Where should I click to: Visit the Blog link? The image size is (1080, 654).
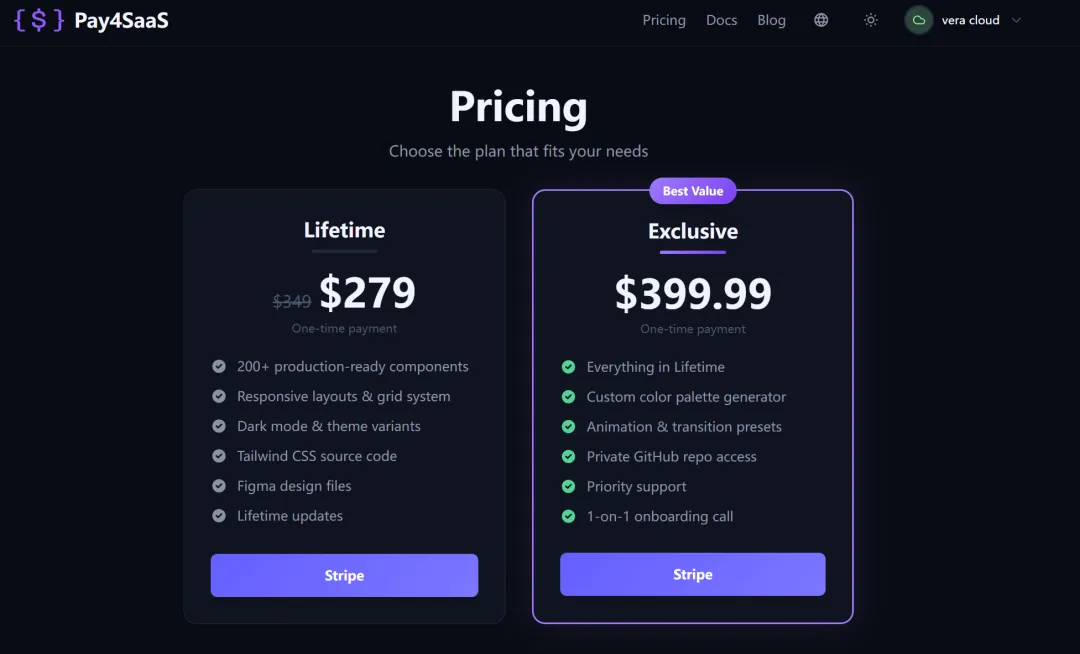[x=771, y=20]
